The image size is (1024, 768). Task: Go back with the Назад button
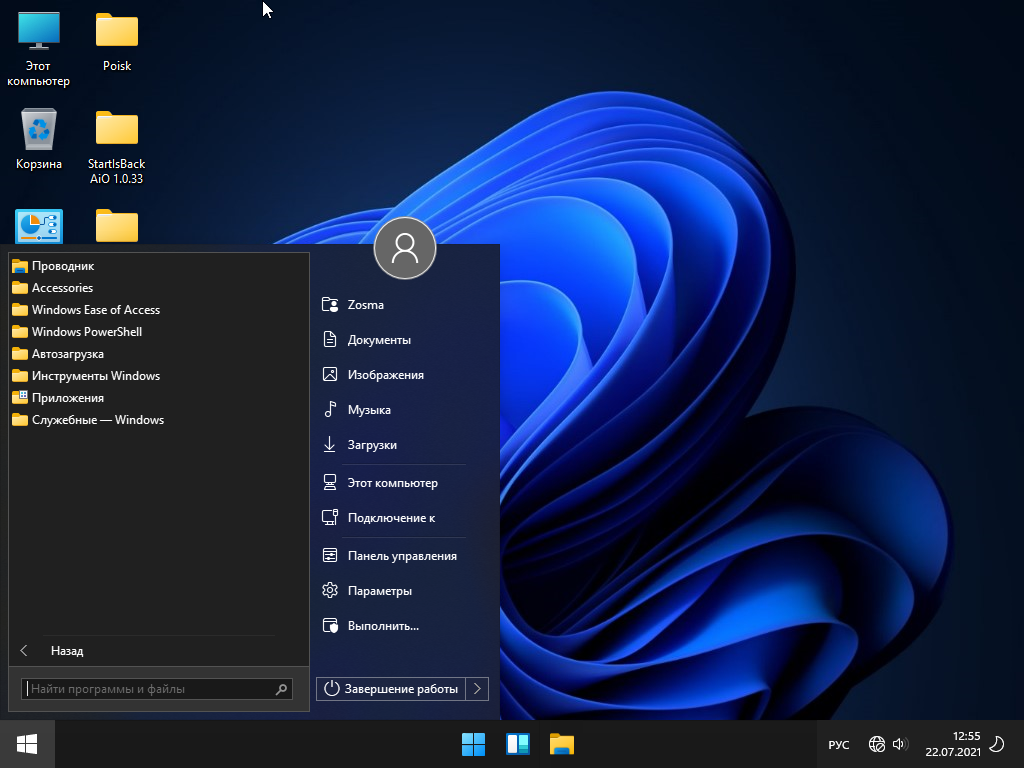point(66,651)
